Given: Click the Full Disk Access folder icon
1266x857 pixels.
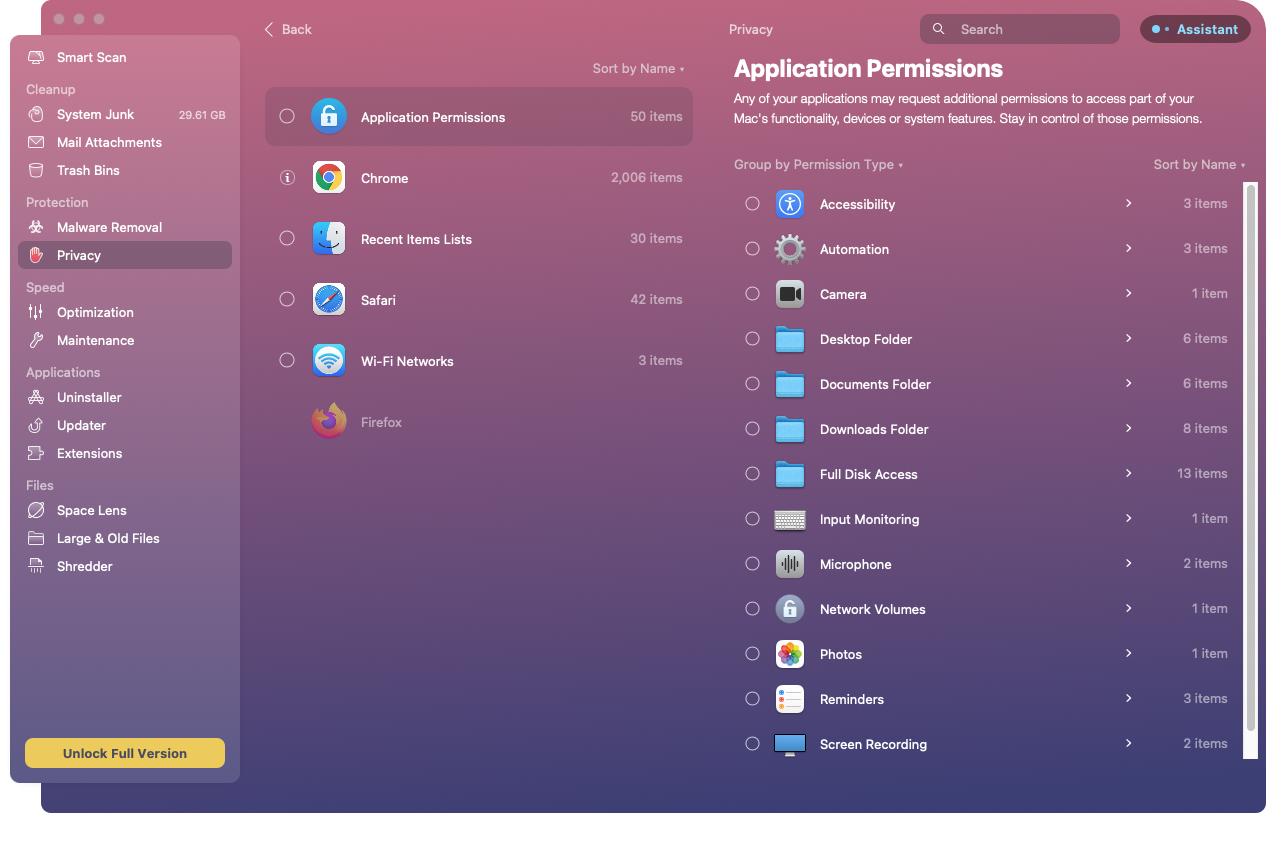Looking at the screenshot, I should [x=790, y=474].
